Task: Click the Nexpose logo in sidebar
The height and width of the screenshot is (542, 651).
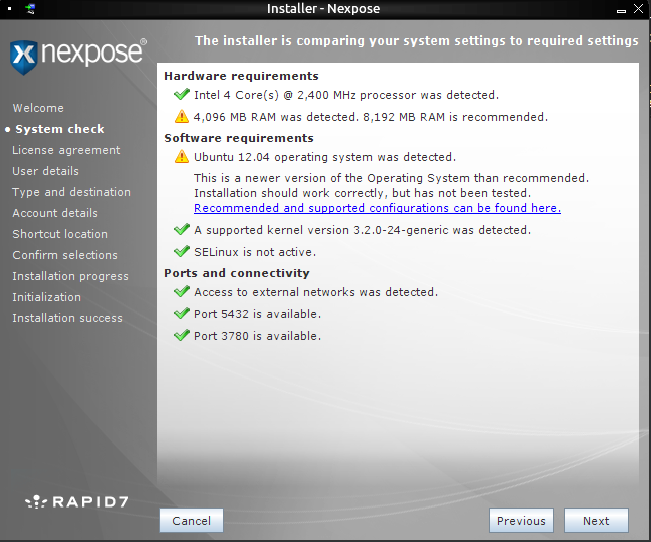Action: coord(78,56)
